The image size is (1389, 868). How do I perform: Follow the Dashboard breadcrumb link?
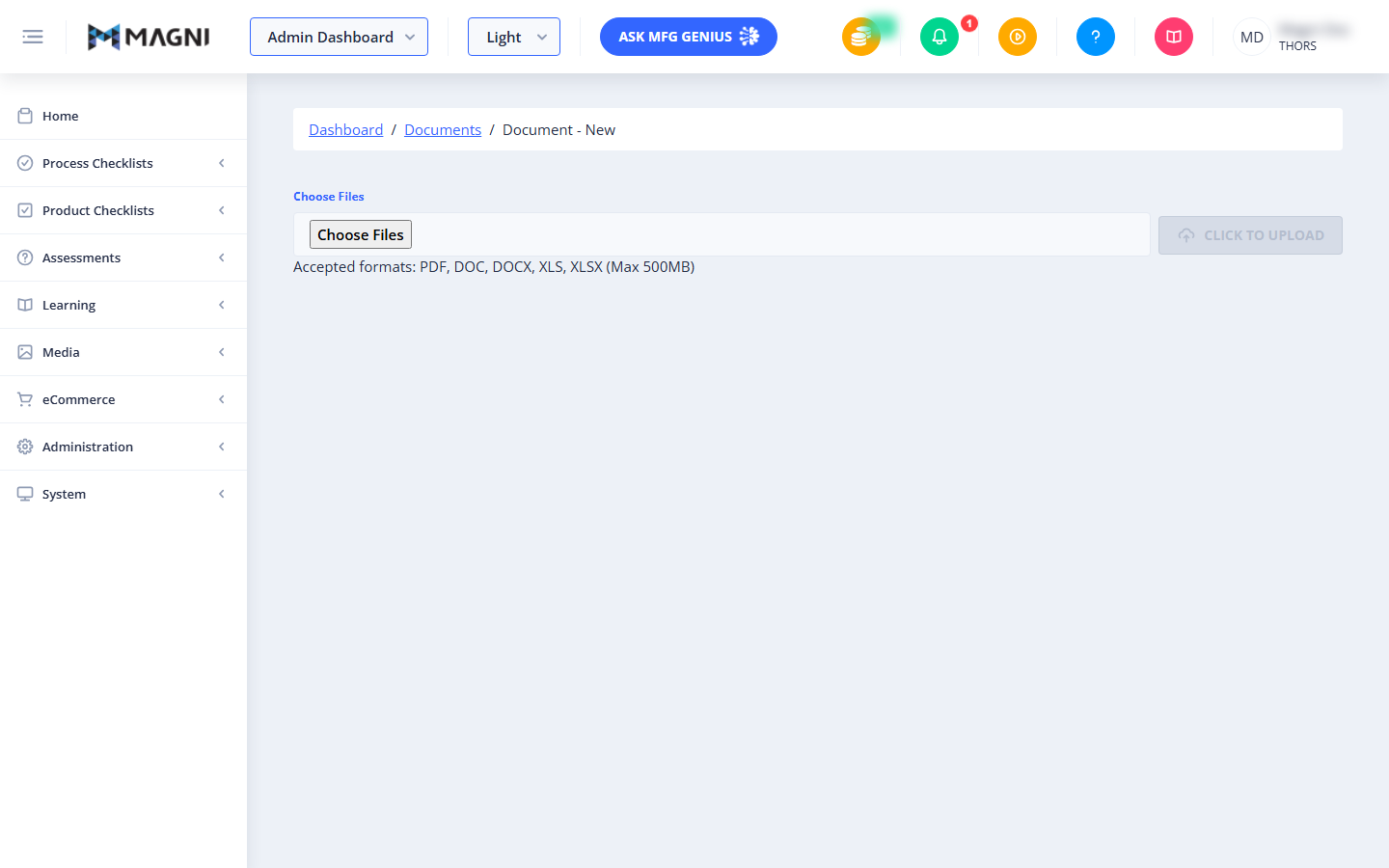pyautogui.click(x=345, y=129)
